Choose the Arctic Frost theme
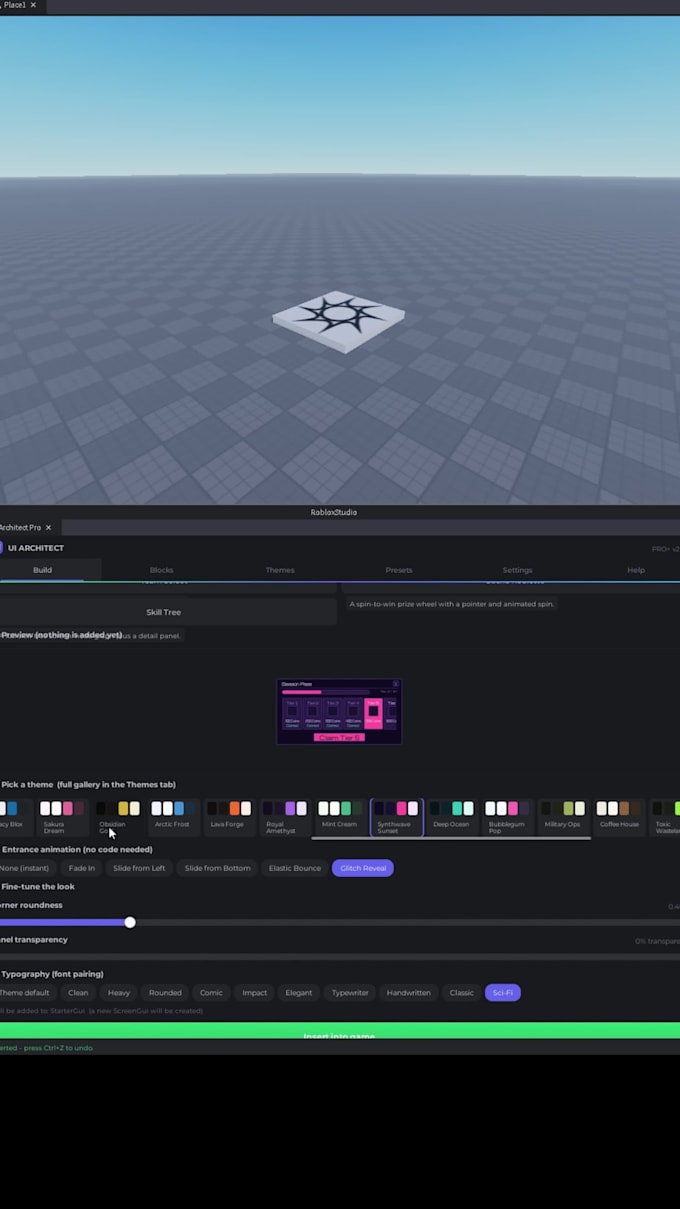The width and height of the screenshot is (680, 1209). click(x=173, y=816)
